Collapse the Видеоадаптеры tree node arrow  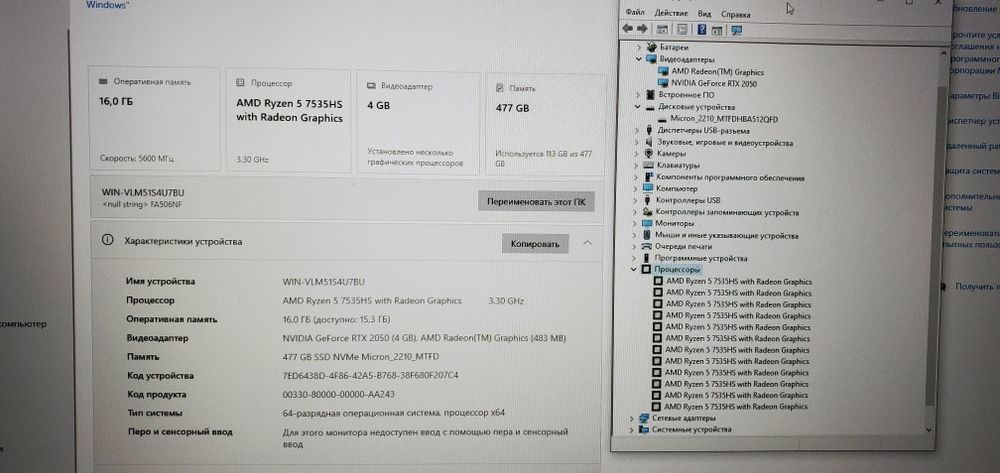click(638, 59)
